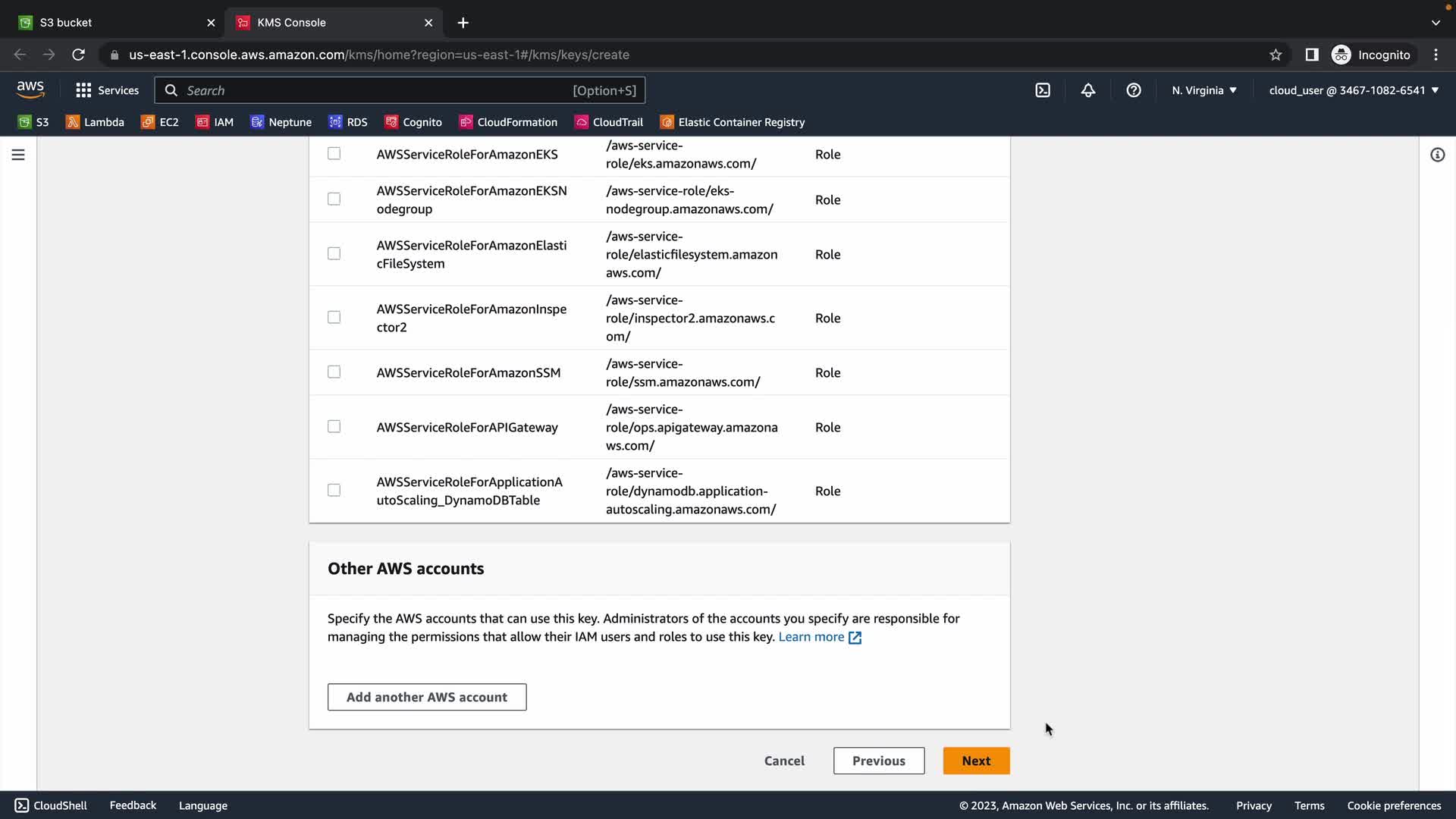This screenshot has width=1456, height=819.
Task: Open the cloud_user account dropdown
Action: [1354, 90]
